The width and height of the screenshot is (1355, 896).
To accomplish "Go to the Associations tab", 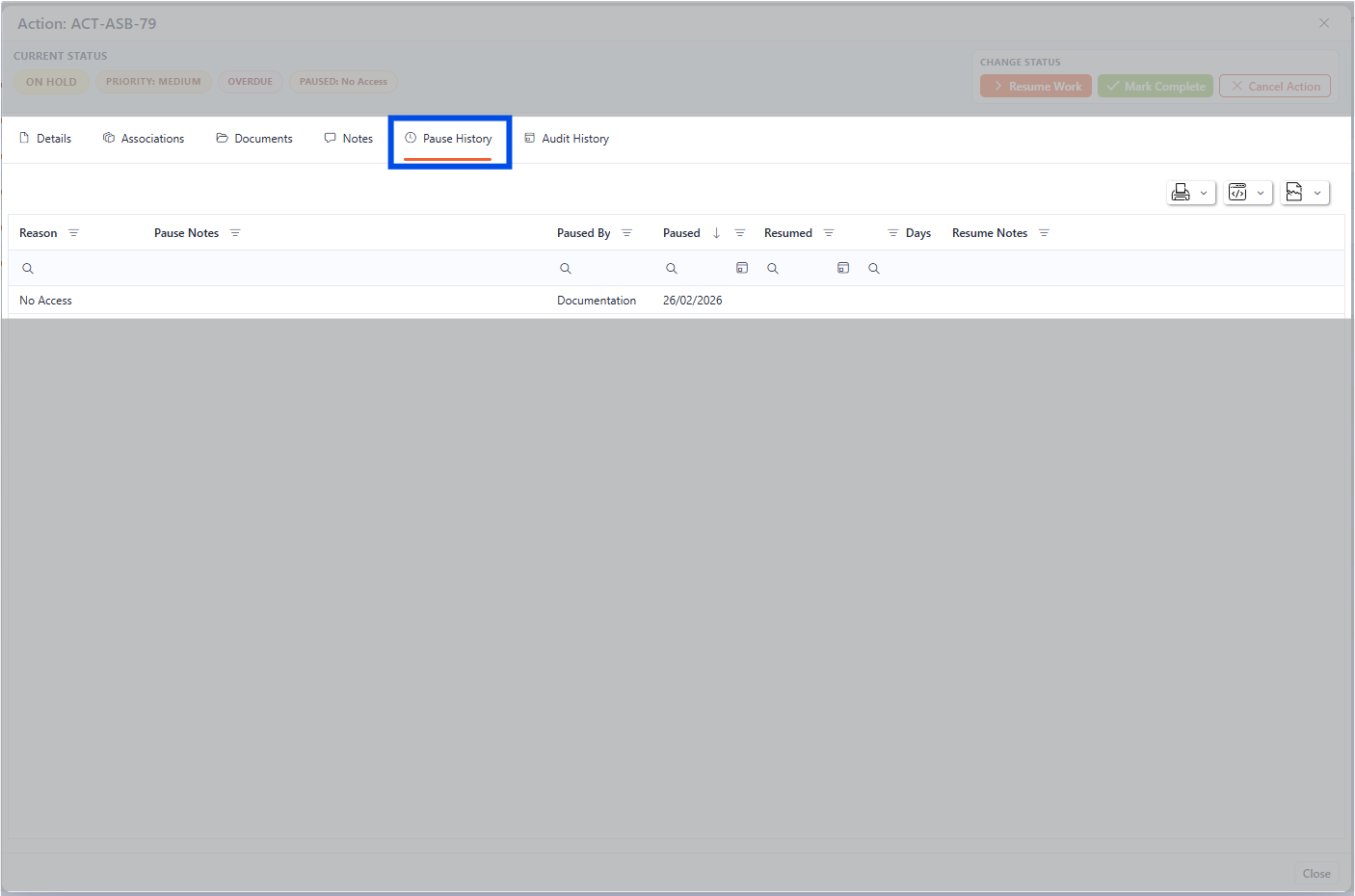I will coord(144,139).
